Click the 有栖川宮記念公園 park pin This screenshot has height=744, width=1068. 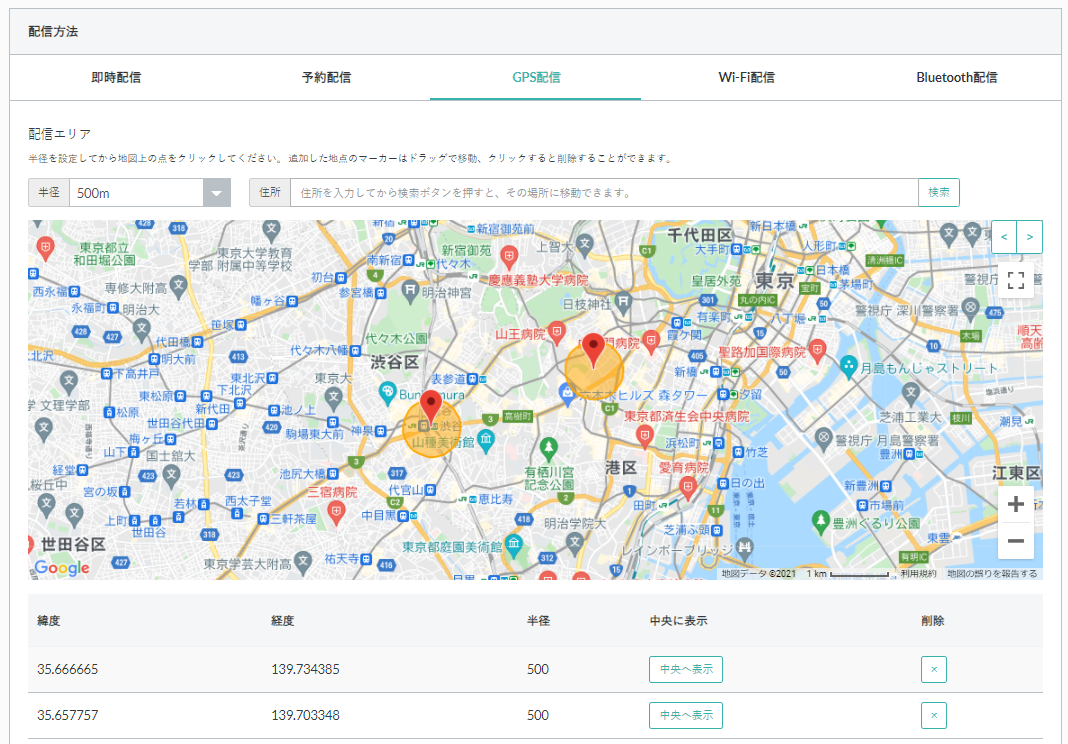(548, 449)
